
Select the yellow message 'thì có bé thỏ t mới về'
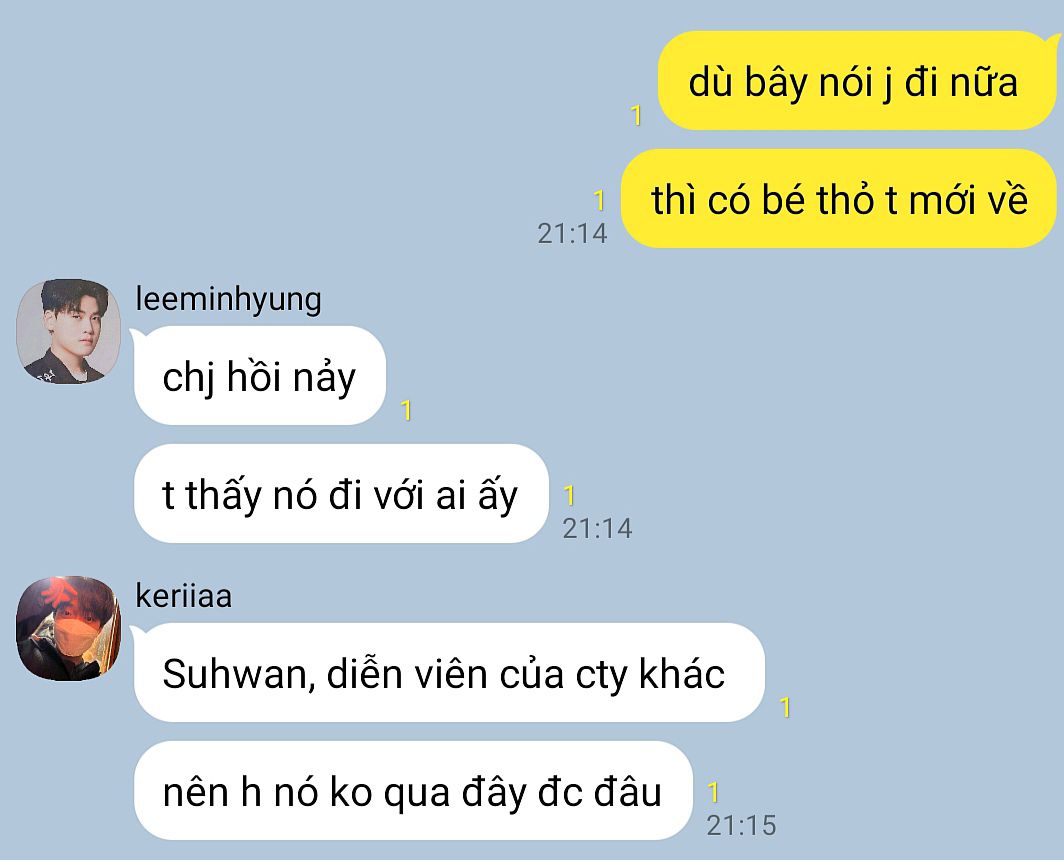click(x=839, y=199)
